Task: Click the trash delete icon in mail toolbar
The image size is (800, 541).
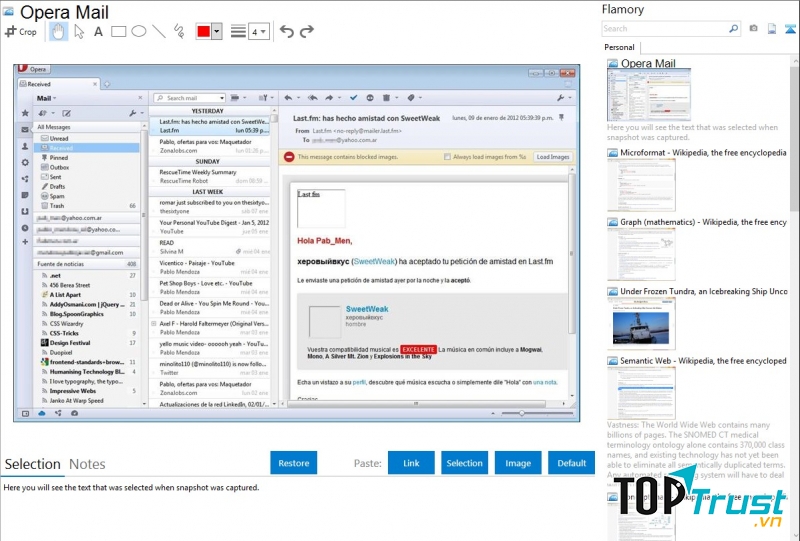Action: coord(386,97)
